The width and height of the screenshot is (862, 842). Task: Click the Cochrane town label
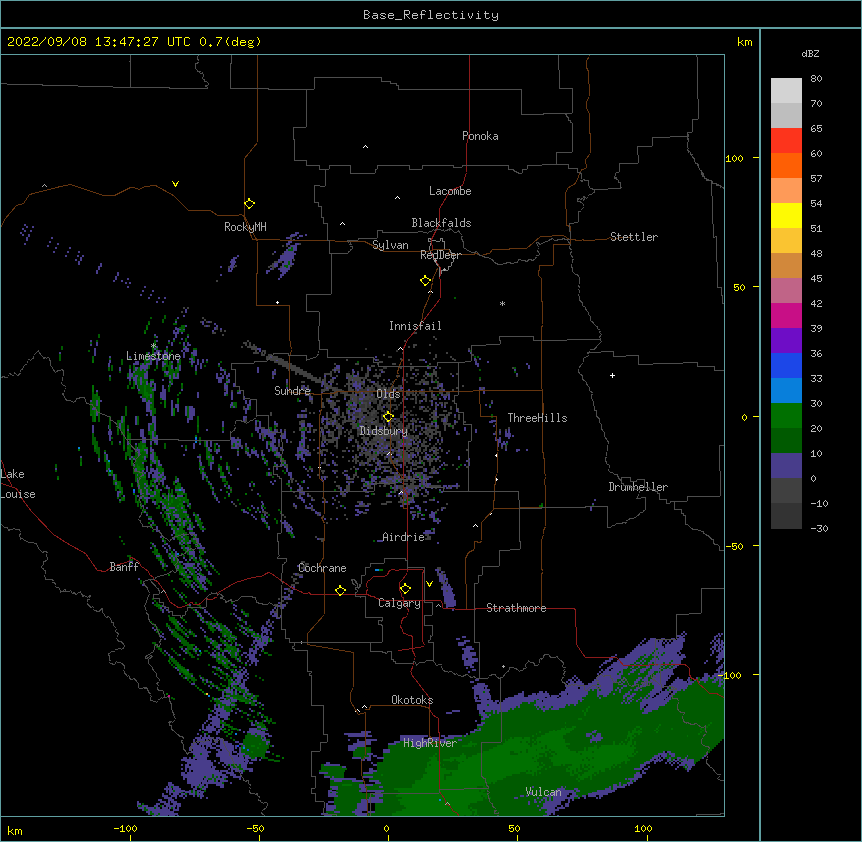click(322, 568)
